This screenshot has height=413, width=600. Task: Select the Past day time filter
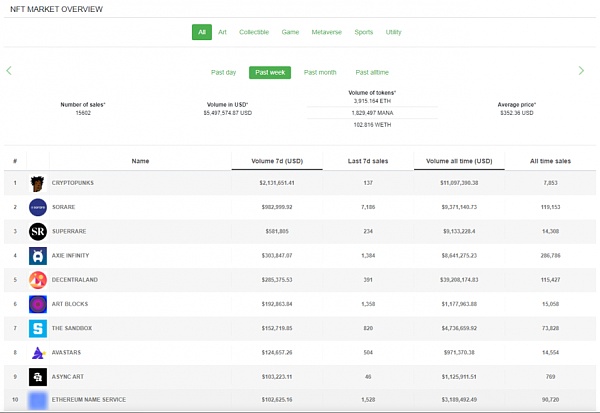tap(223, 72)
